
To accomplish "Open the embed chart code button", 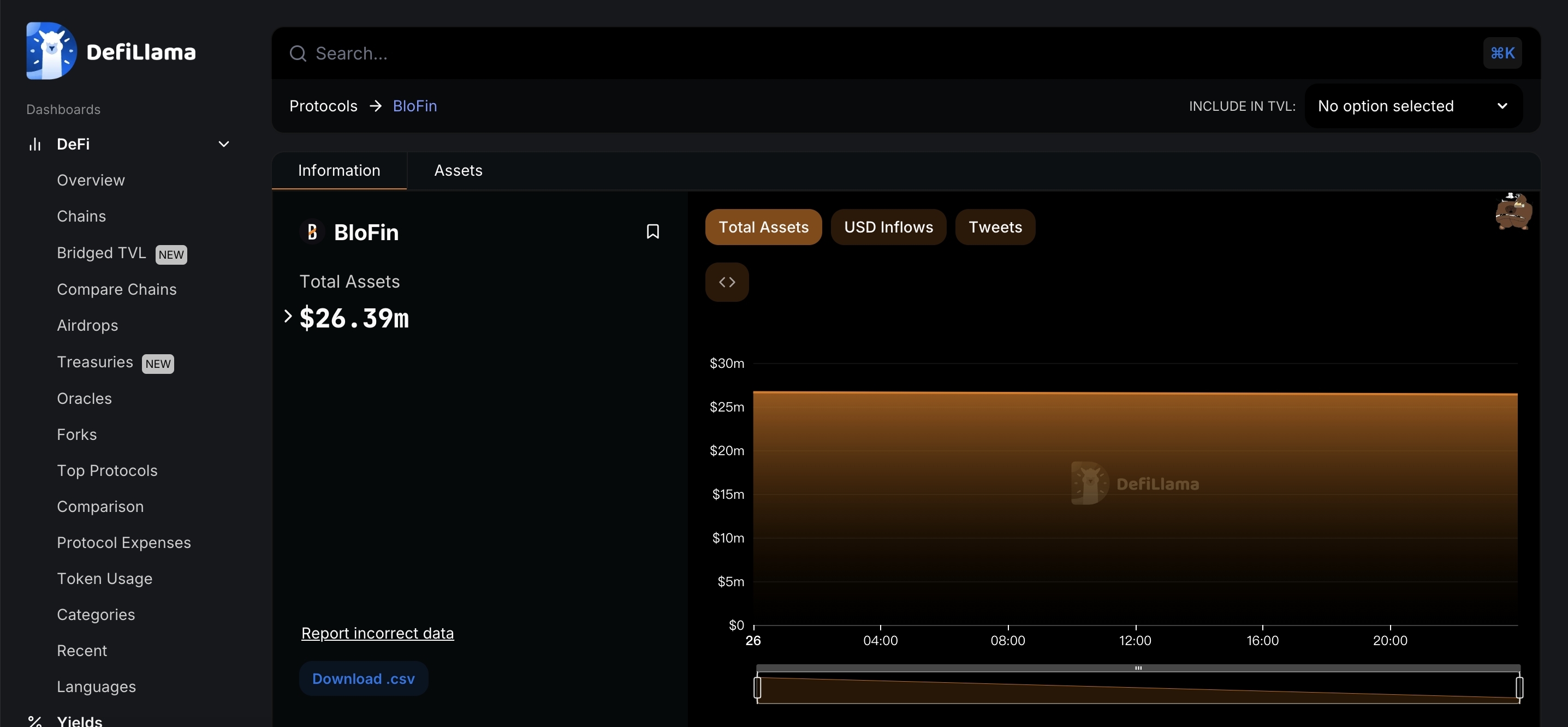I will click(x=727, y=282).
